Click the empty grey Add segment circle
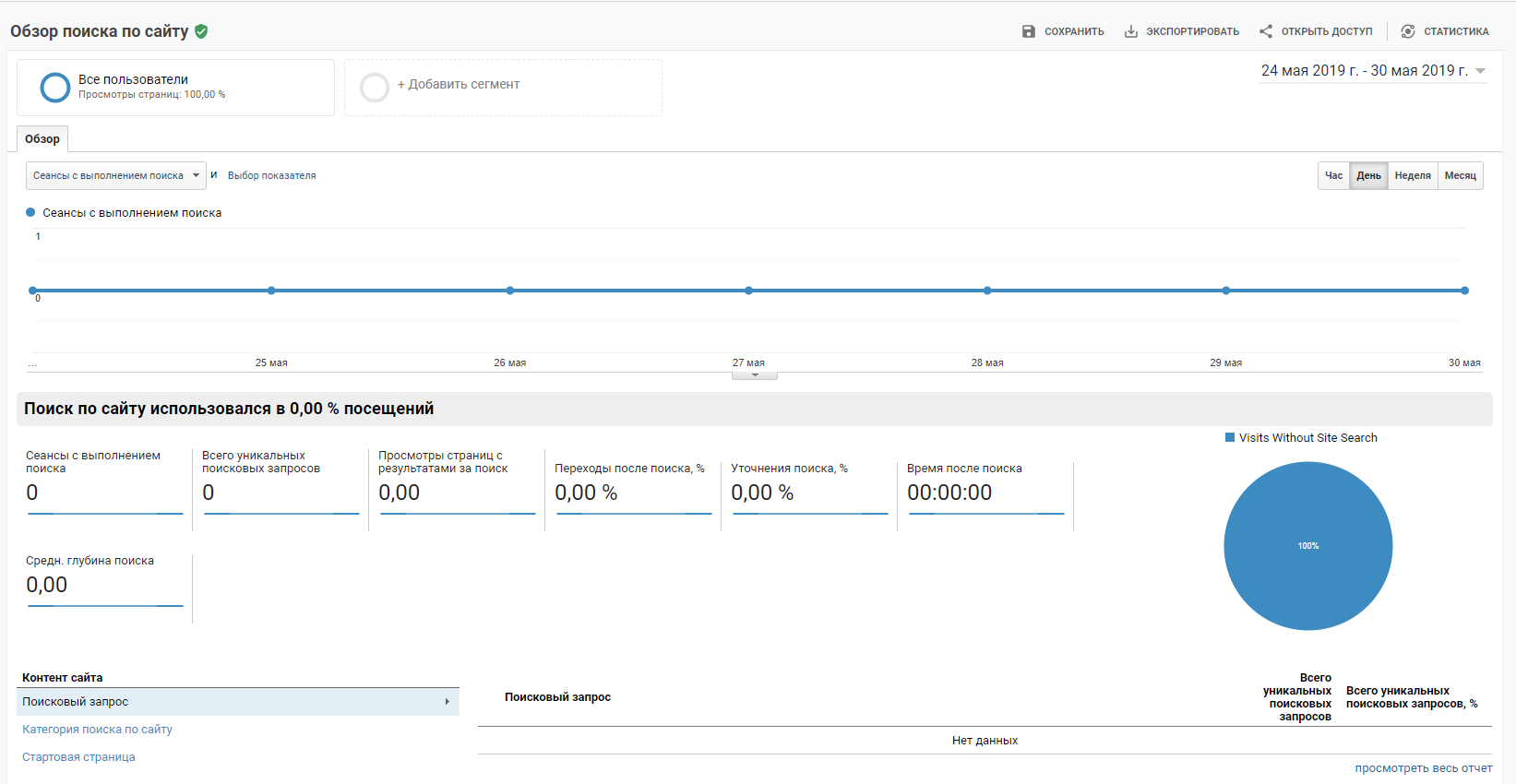The image size is (1516, 784). (x=375, y=88)
